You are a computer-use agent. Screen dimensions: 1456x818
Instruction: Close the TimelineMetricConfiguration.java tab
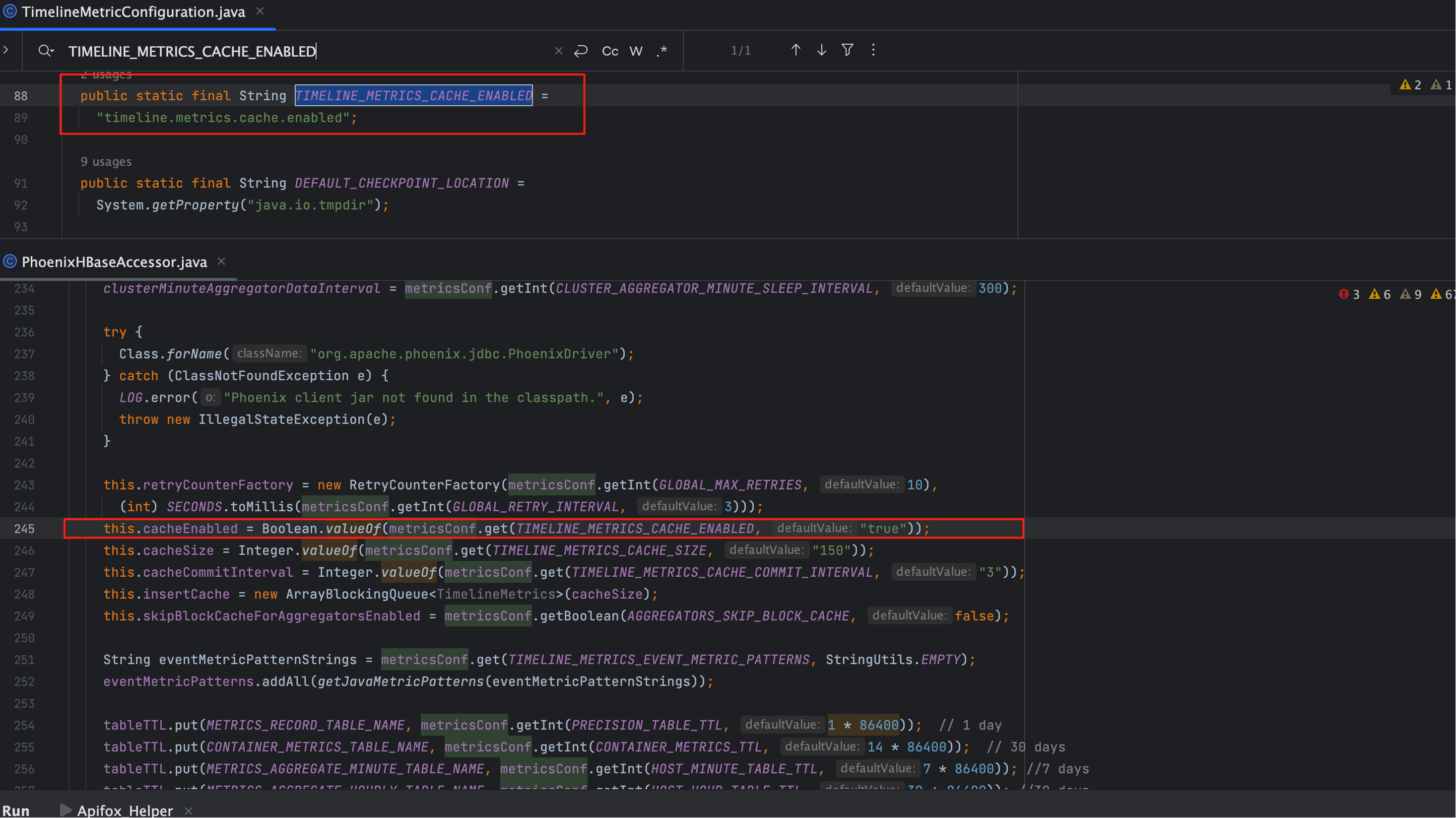click(260, 11)
